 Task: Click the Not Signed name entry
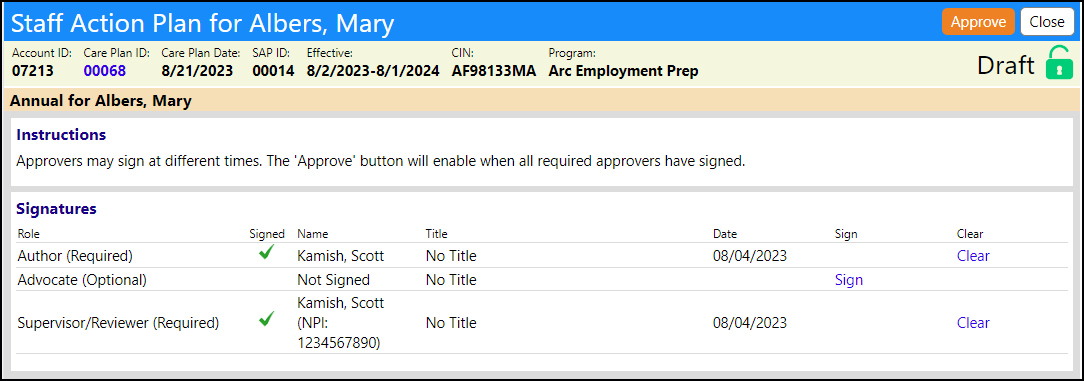click(333, 280)
